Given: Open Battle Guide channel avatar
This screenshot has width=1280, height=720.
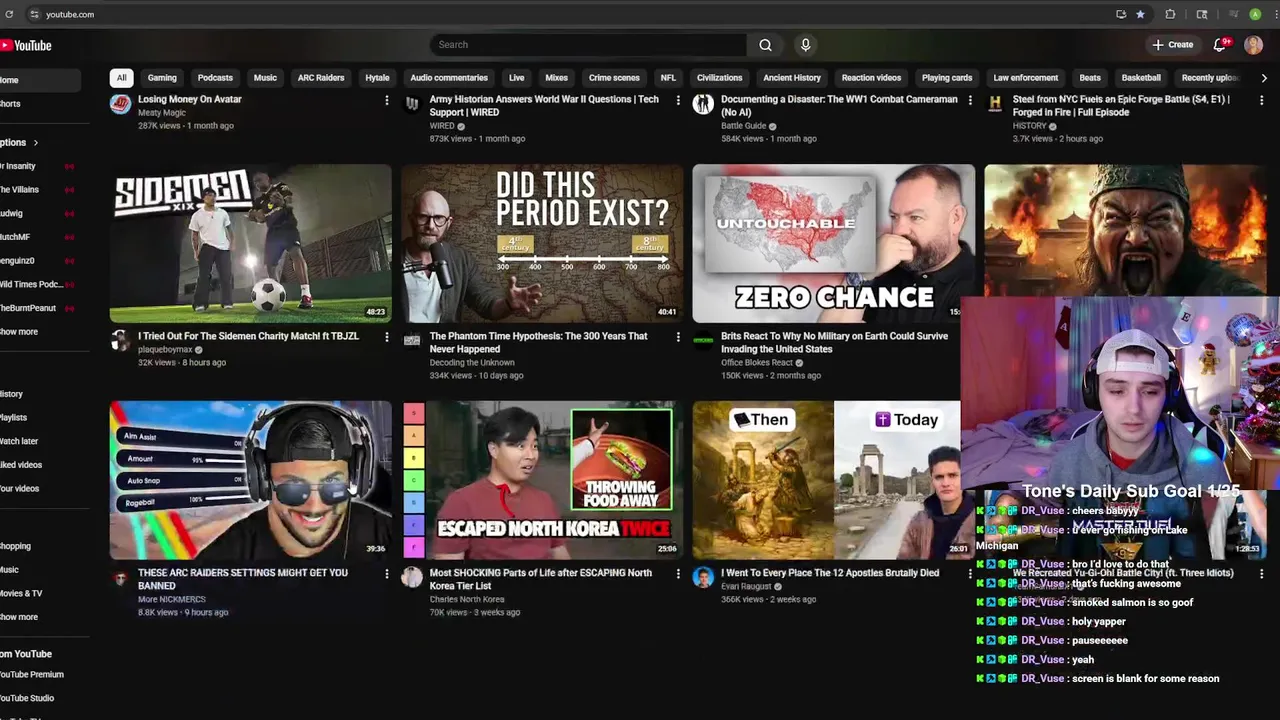Looking at the screenshot, I should pos(703,103).
